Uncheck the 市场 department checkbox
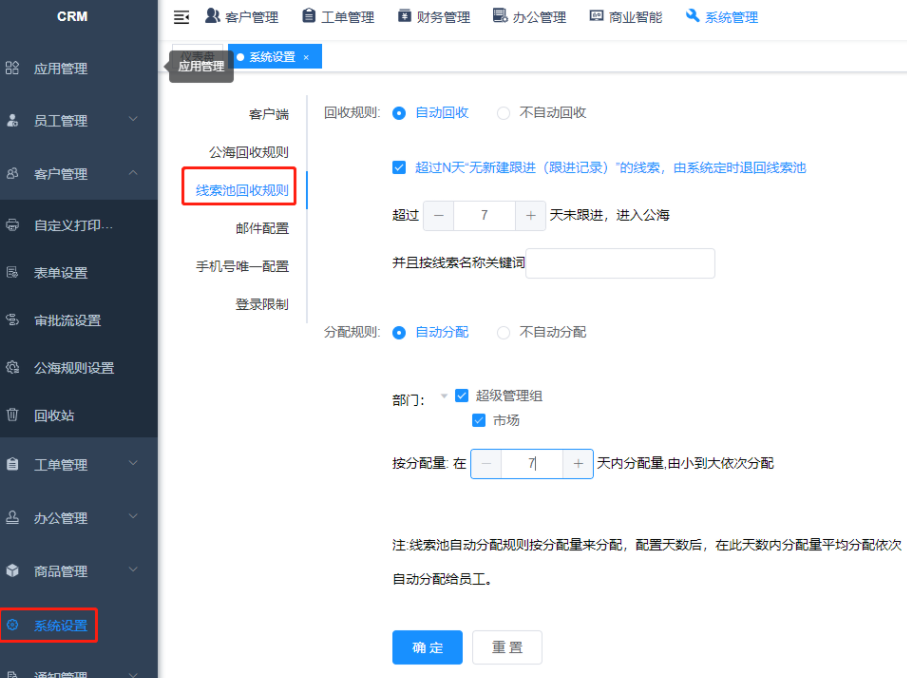This screenshot has height=678, width=907. coord(479,420)
